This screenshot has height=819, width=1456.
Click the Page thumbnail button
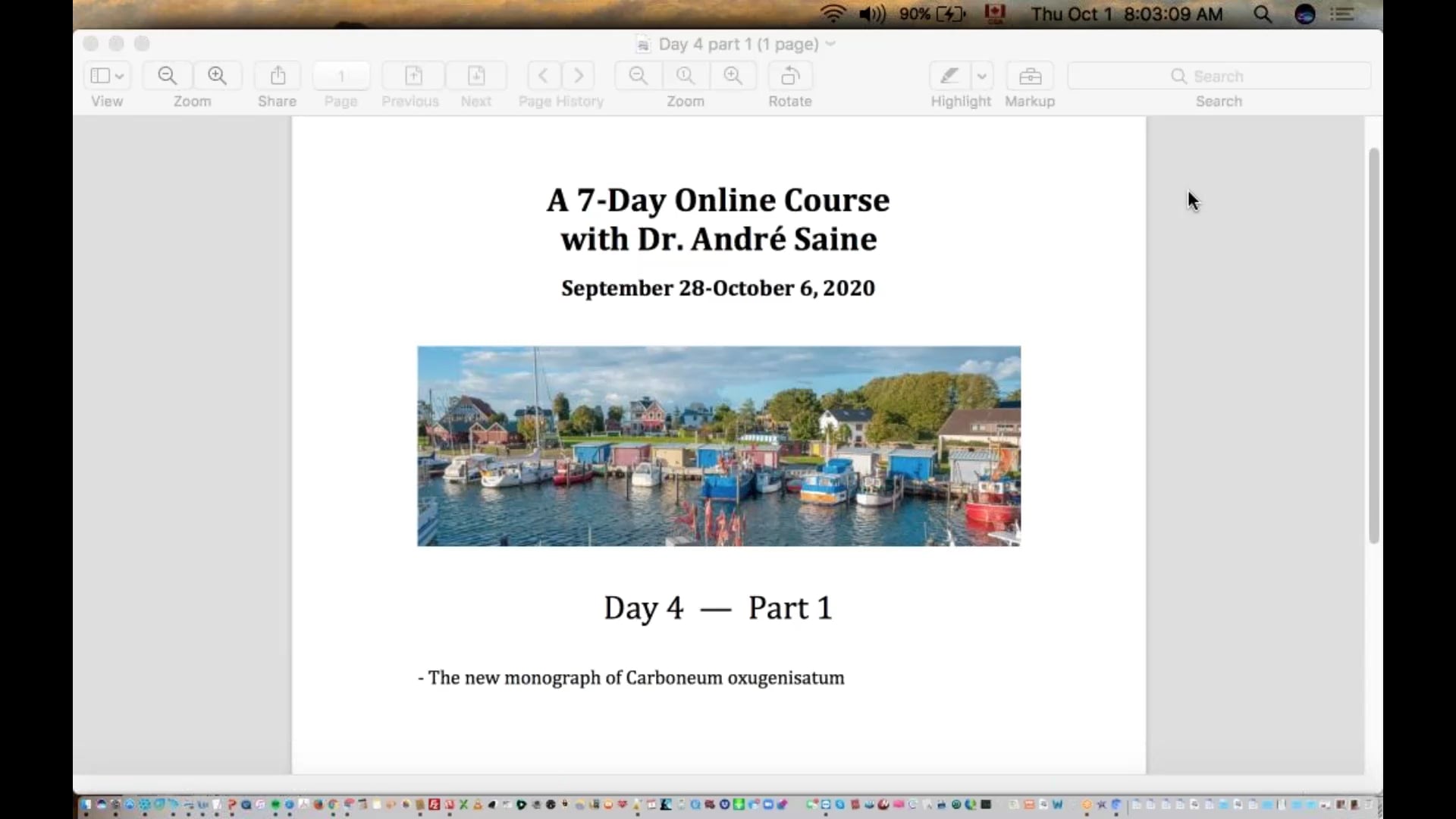point(340,76)
